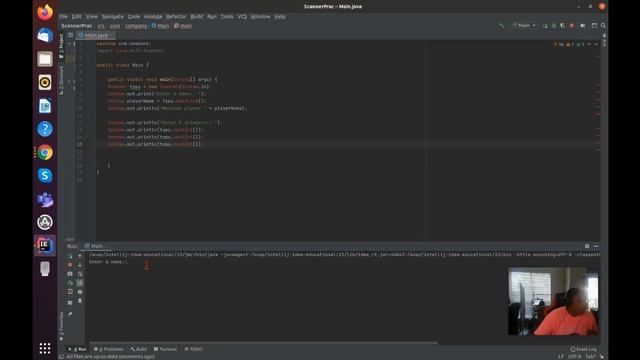Click the Debug bug icon in toolbar
This screenshot has height=360, width=640.
pyautogui.click(x=554, y=25)
